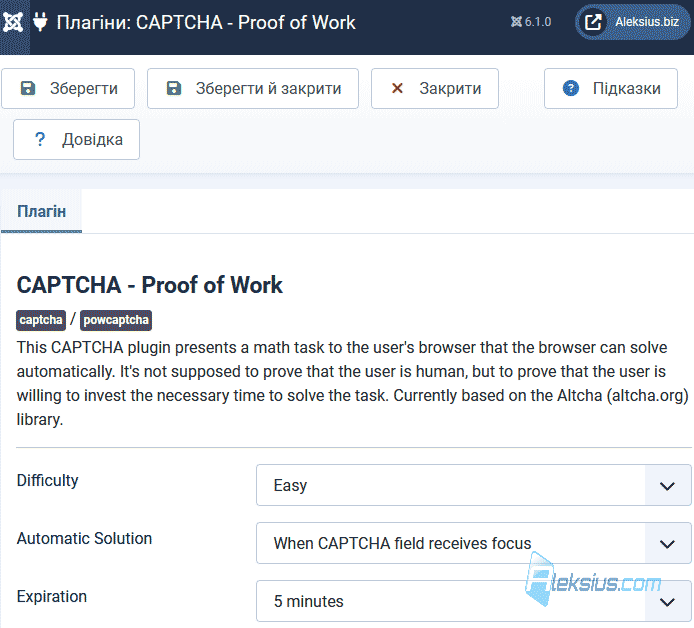Image resolution: width=694 pixels, height=628 pixels.
Task: Click the Joomla 6.1.0 version icon
Action: pos(516,22)
